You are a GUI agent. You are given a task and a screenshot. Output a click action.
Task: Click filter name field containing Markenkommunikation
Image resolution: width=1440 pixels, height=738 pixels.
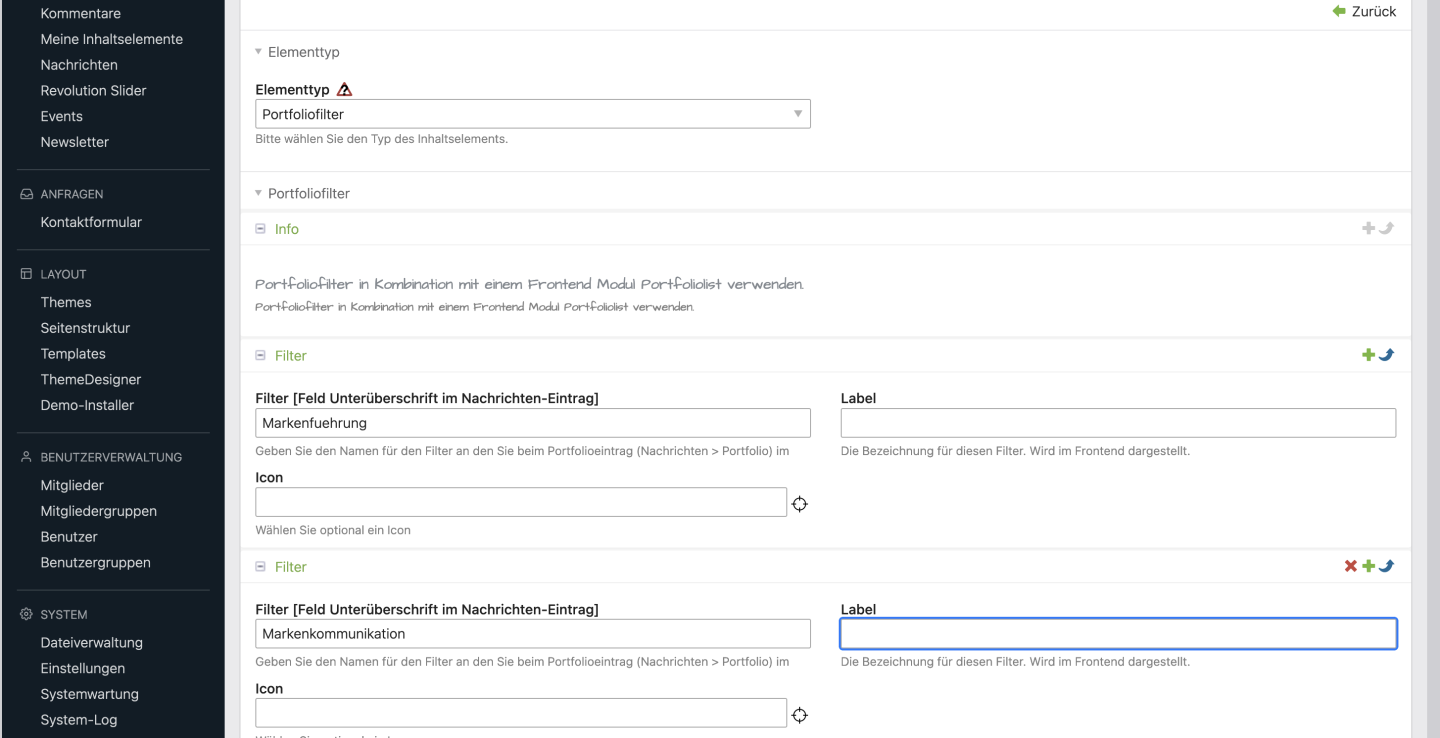tap(532, 634)
